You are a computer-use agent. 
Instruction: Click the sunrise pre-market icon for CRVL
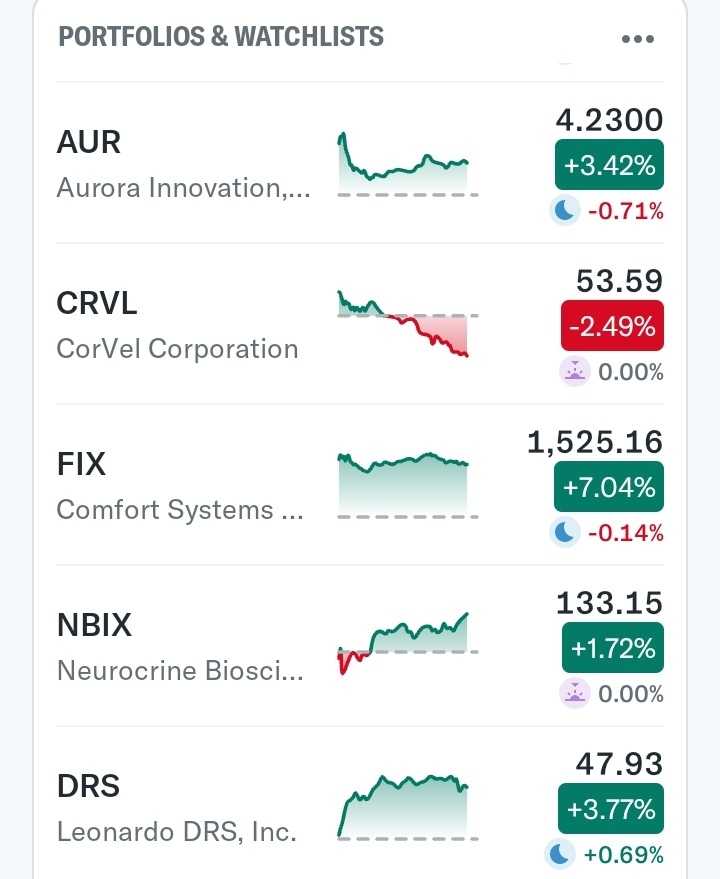click(575, 372)
